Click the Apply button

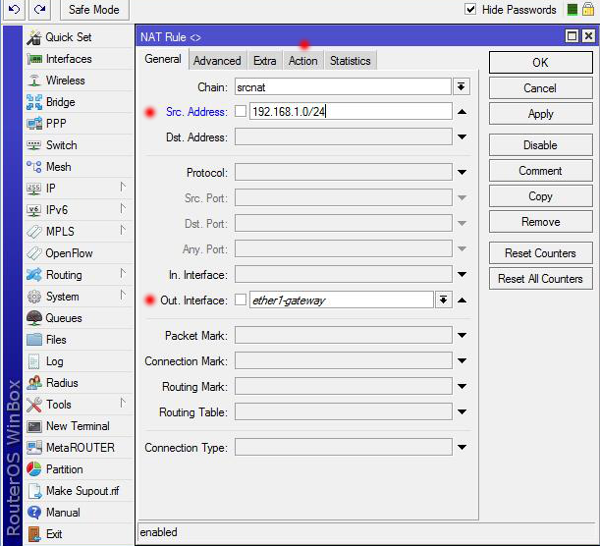(540, 114)
